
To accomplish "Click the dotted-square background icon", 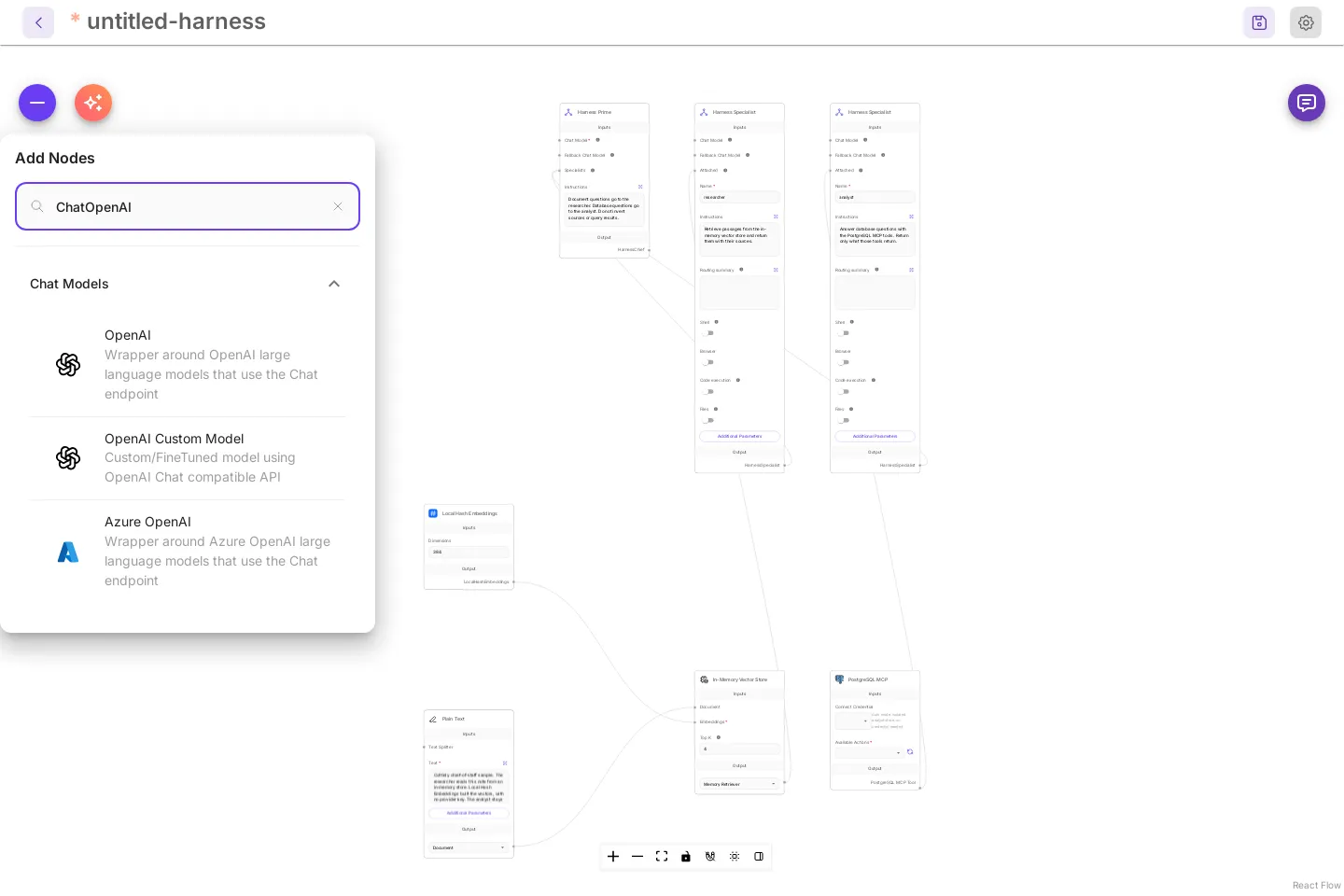I will [x=735, y=857].
